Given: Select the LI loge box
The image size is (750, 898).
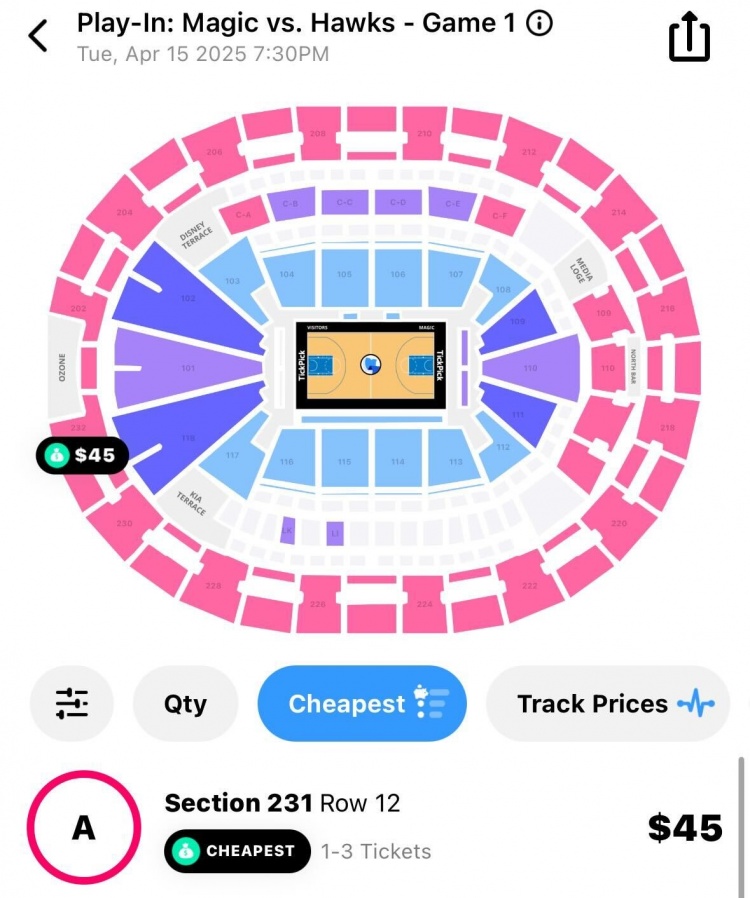Looking at the screenshot, I should [335, 533].
